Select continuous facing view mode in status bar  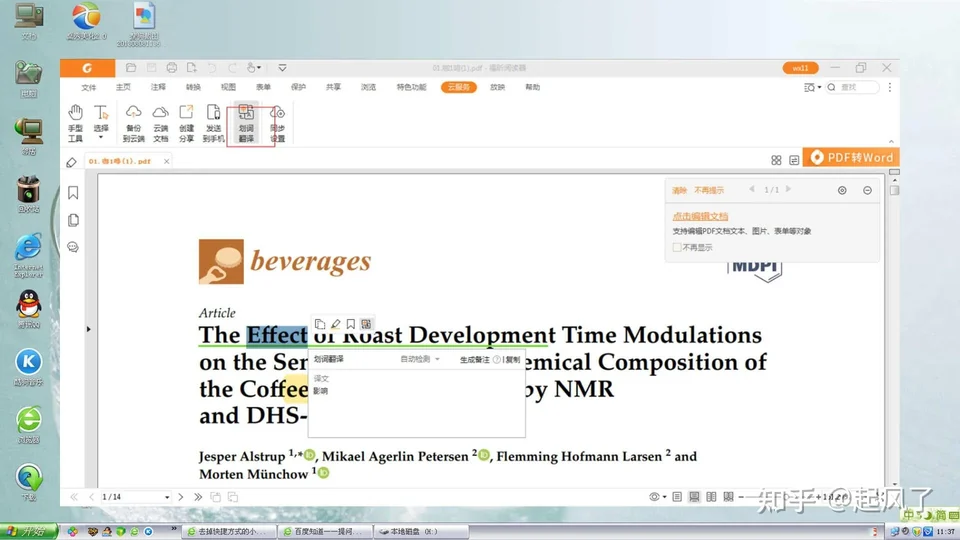tap(729, 497)
